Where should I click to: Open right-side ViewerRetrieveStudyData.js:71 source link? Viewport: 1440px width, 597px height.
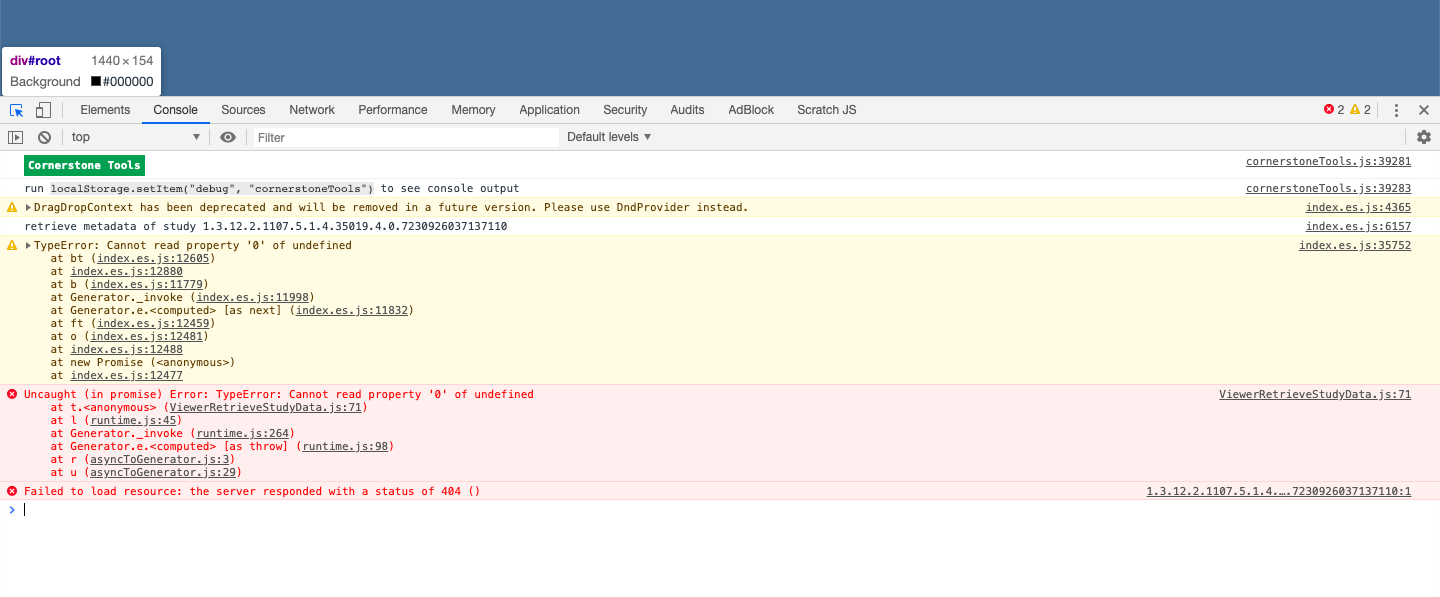point(1315,394)
